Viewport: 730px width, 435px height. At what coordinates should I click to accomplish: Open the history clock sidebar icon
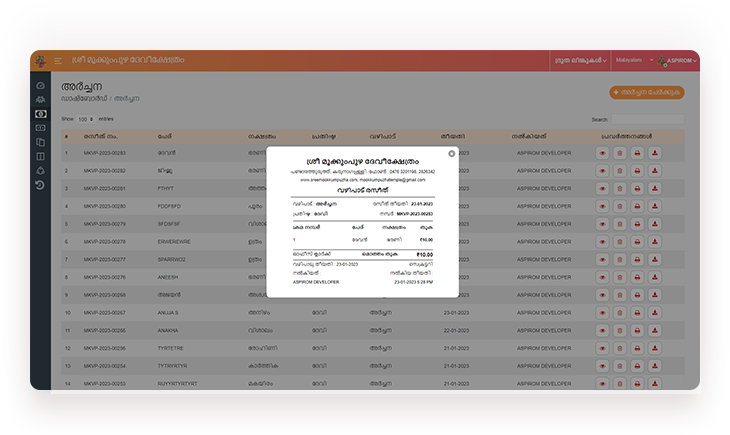point(41,185)
